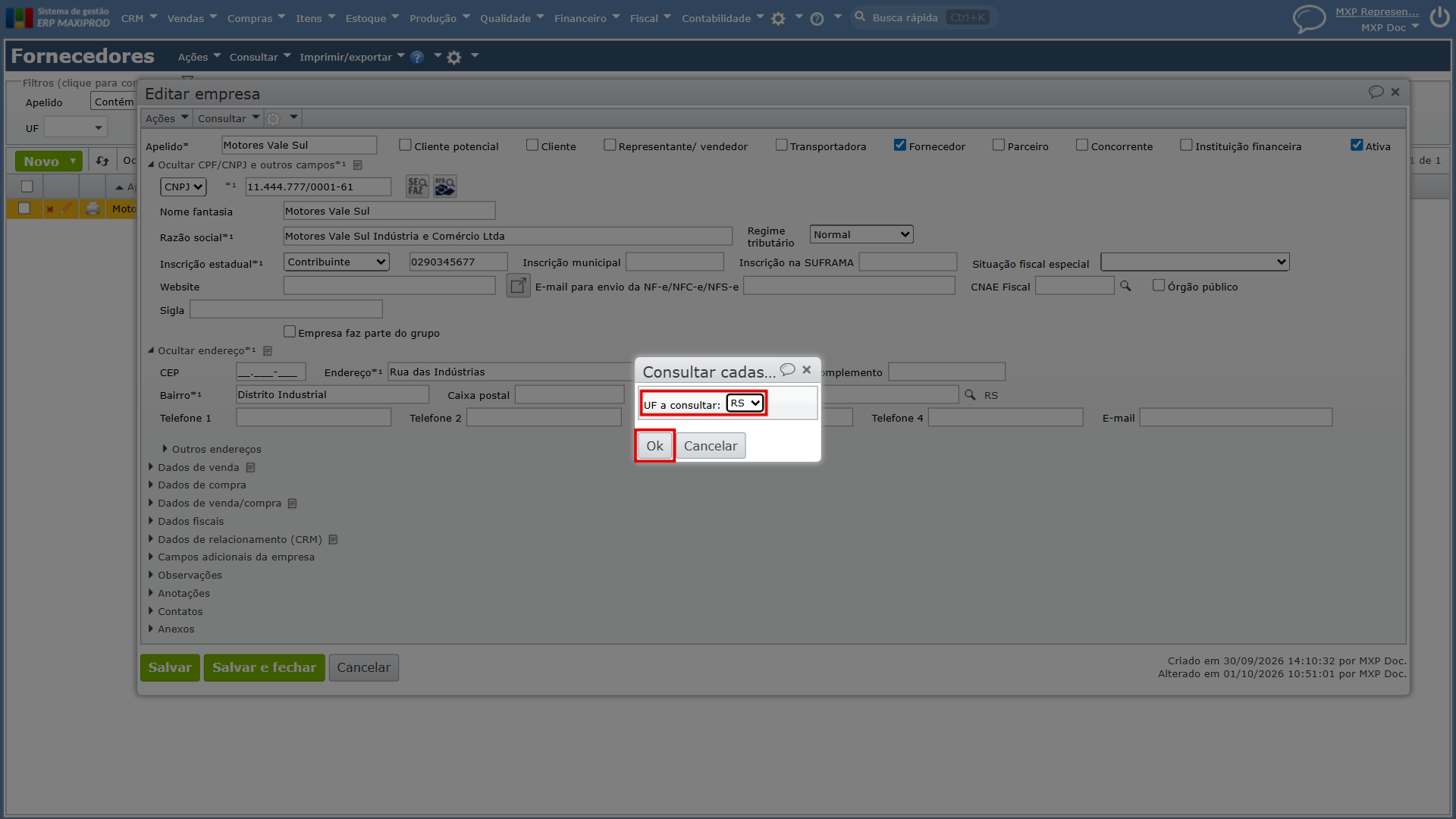Open the Ações menu in Editar empresa

pyautogui.click(x=166, y=118)
